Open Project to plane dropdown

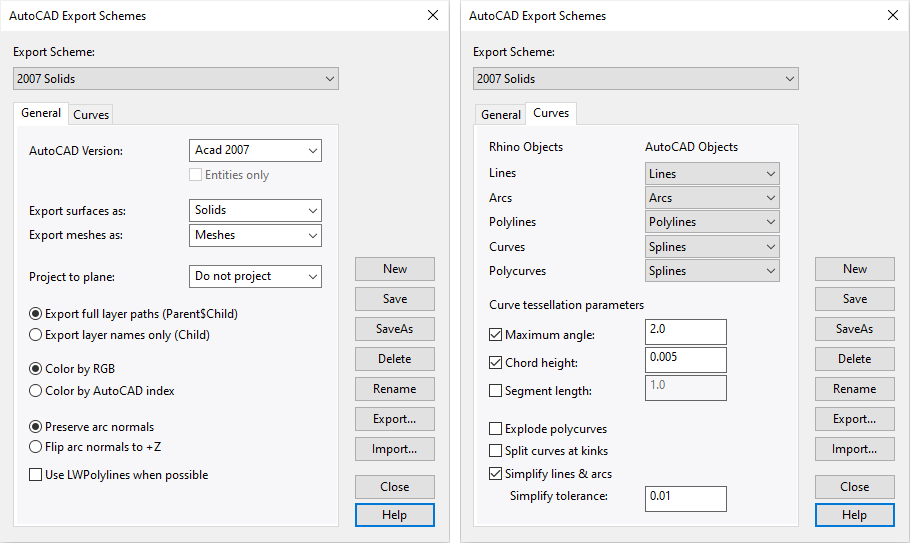tap(255, 276)
